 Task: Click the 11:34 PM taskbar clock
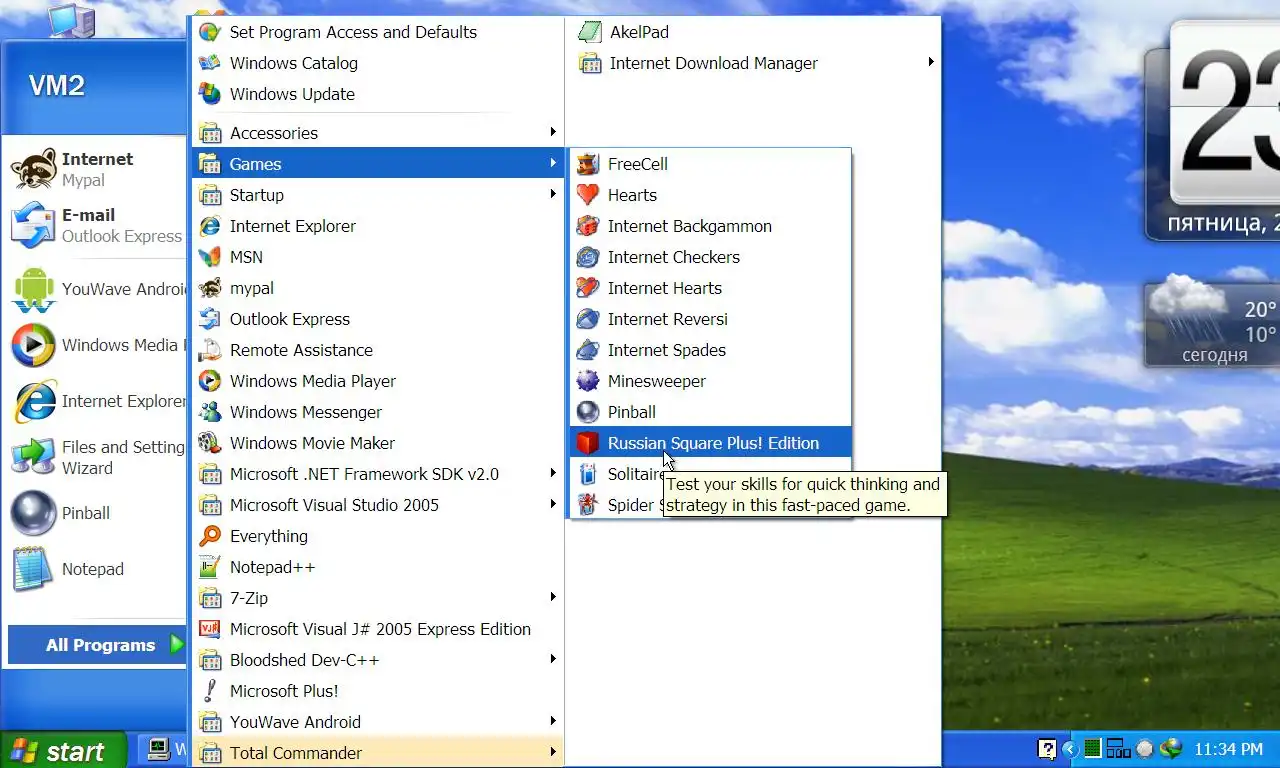1229,749
